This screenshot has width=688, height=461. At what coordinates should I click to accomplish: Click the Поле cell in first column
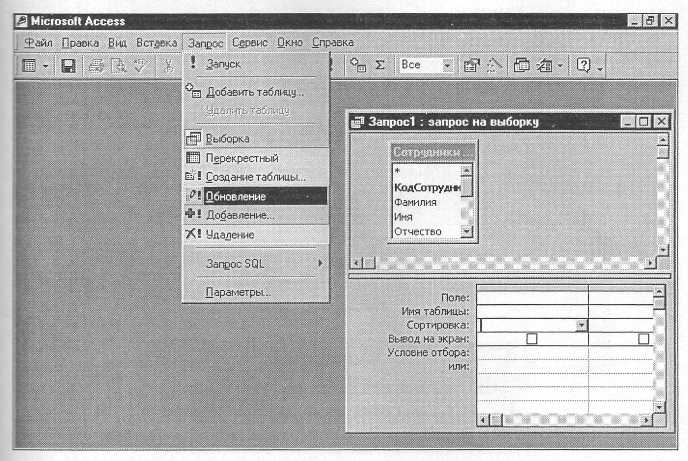pyautogui.click(x=532, y=298)
